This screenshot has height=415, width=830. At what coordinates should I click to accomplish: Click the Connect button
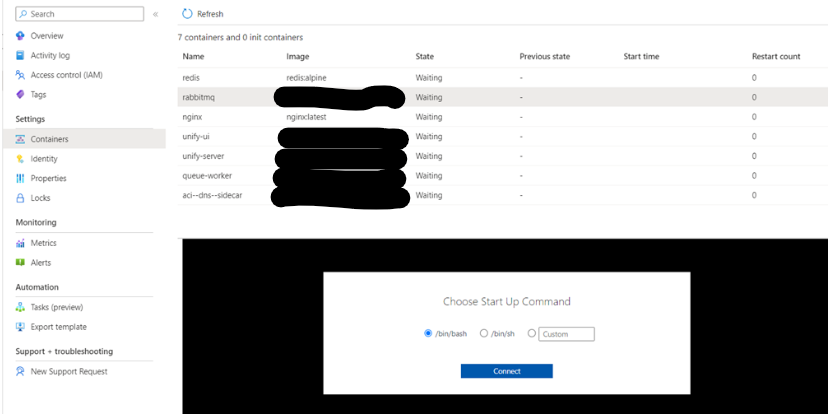click(507, 371)
